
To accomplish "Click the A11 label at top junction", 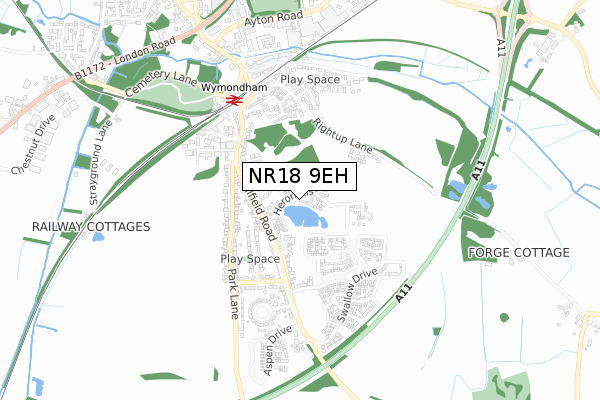I will [502, 48].
